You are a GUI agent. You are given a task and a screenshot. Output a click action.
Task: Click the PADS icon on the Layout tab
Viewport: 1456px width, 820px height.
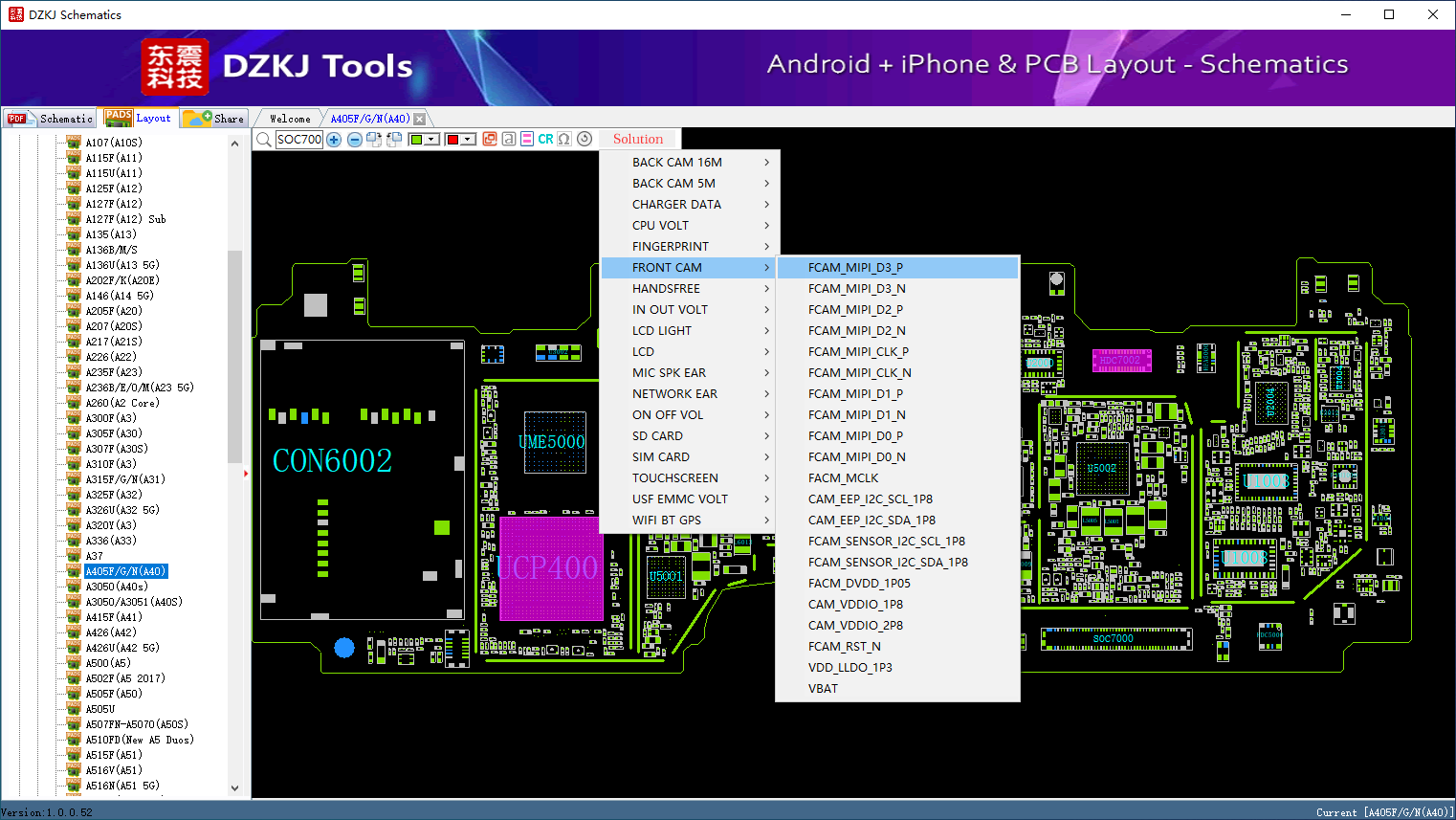tap(119, 118)
